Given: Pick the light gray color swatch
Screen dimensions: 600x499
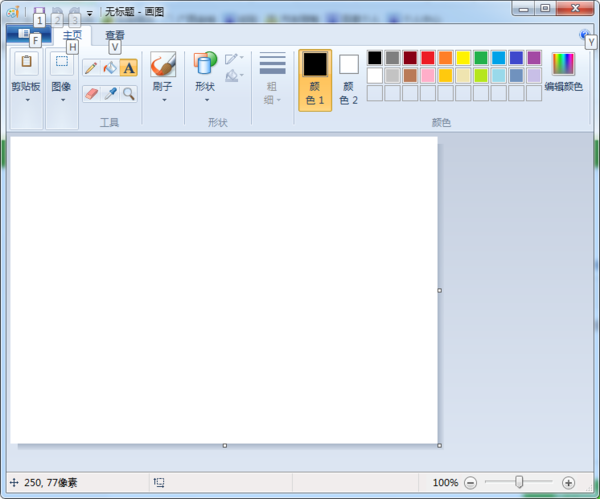Looking at the screenshot, I should tap(392, 76).
